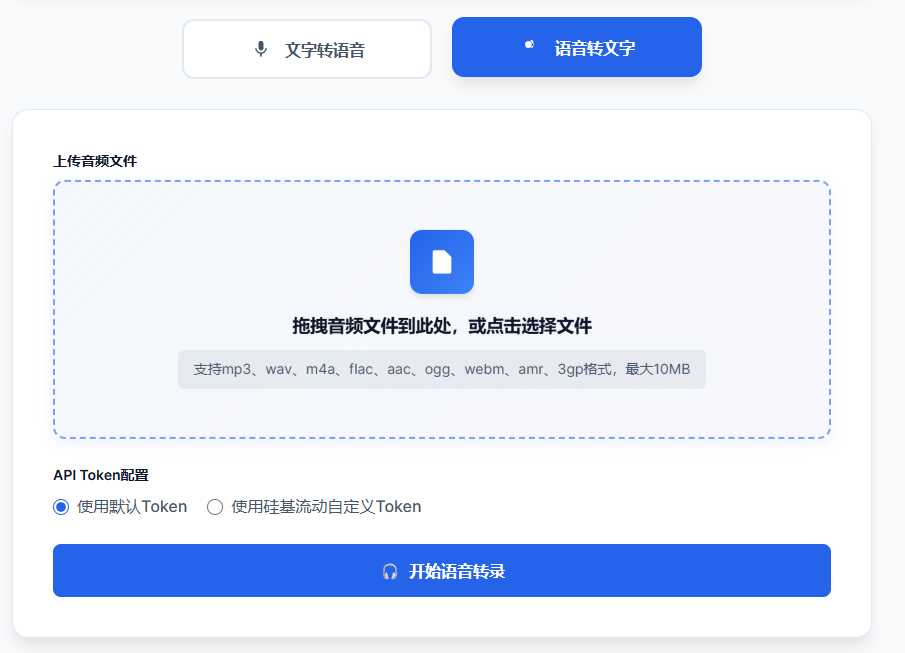Click the supported audio formats hint text
The height and width of the screenshot is (653, 905).
coord(441,369)
